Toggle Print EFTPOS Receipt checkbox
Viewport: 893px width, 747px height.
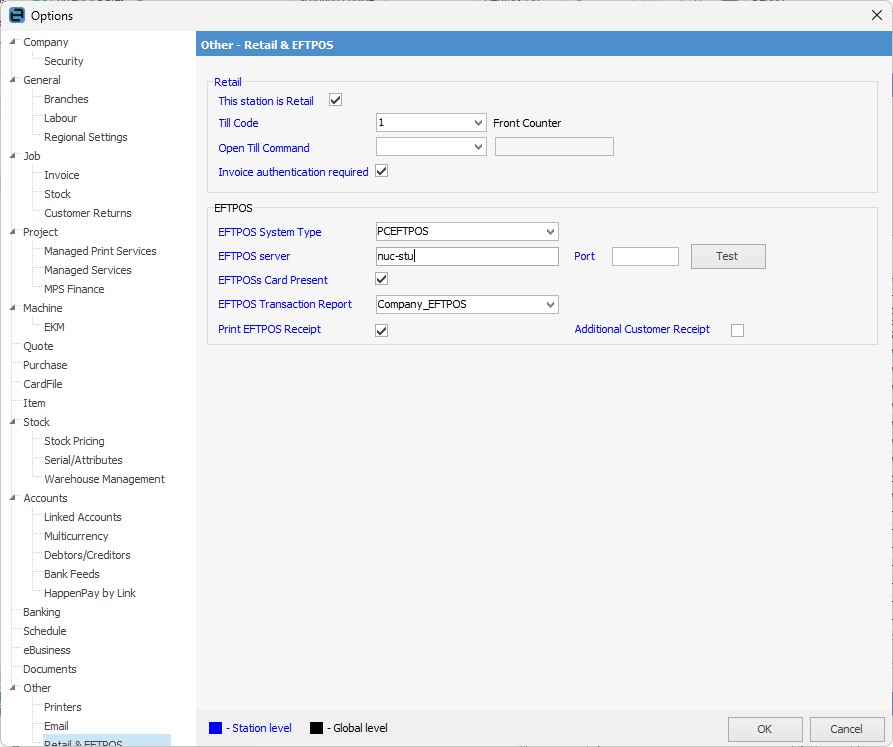pos(381,330)
